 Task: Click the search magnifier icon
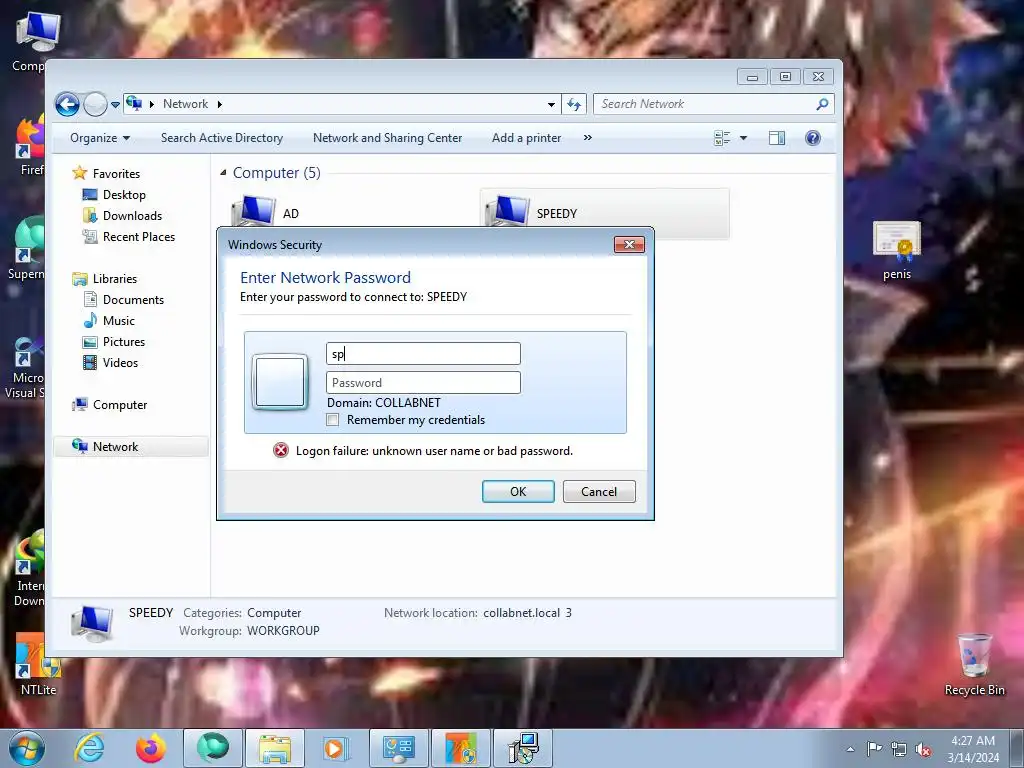click(x=823, y=104)
